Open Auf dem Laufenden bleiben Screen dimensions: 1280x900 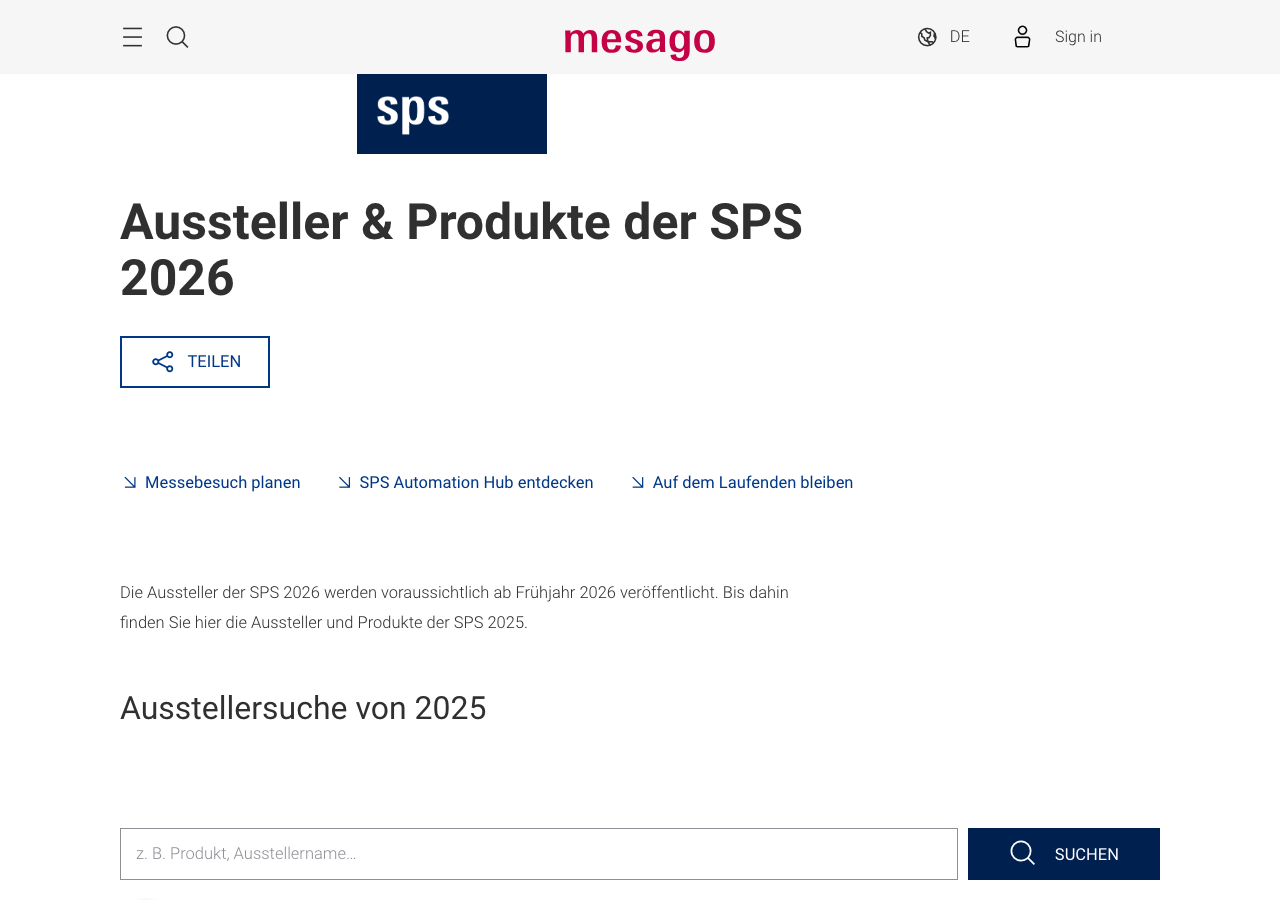(752, 481)
